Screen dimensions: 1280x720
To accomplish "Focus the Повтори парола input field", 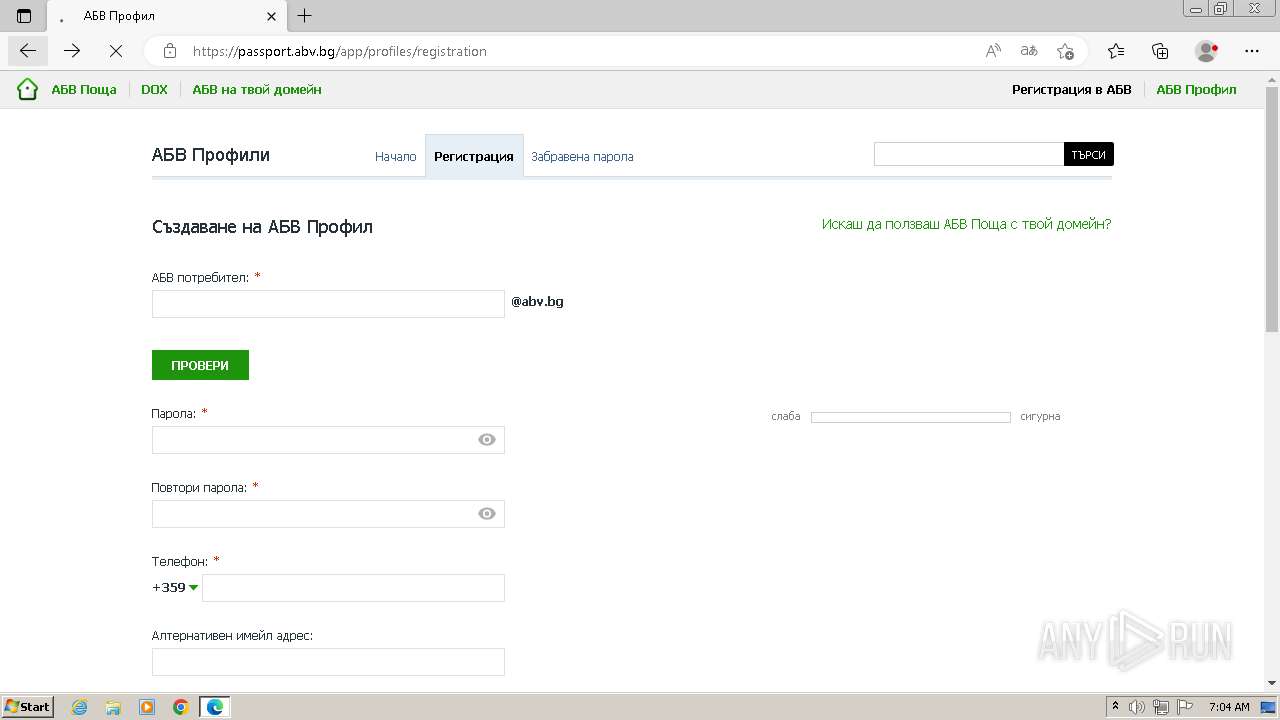I will 328,514.
